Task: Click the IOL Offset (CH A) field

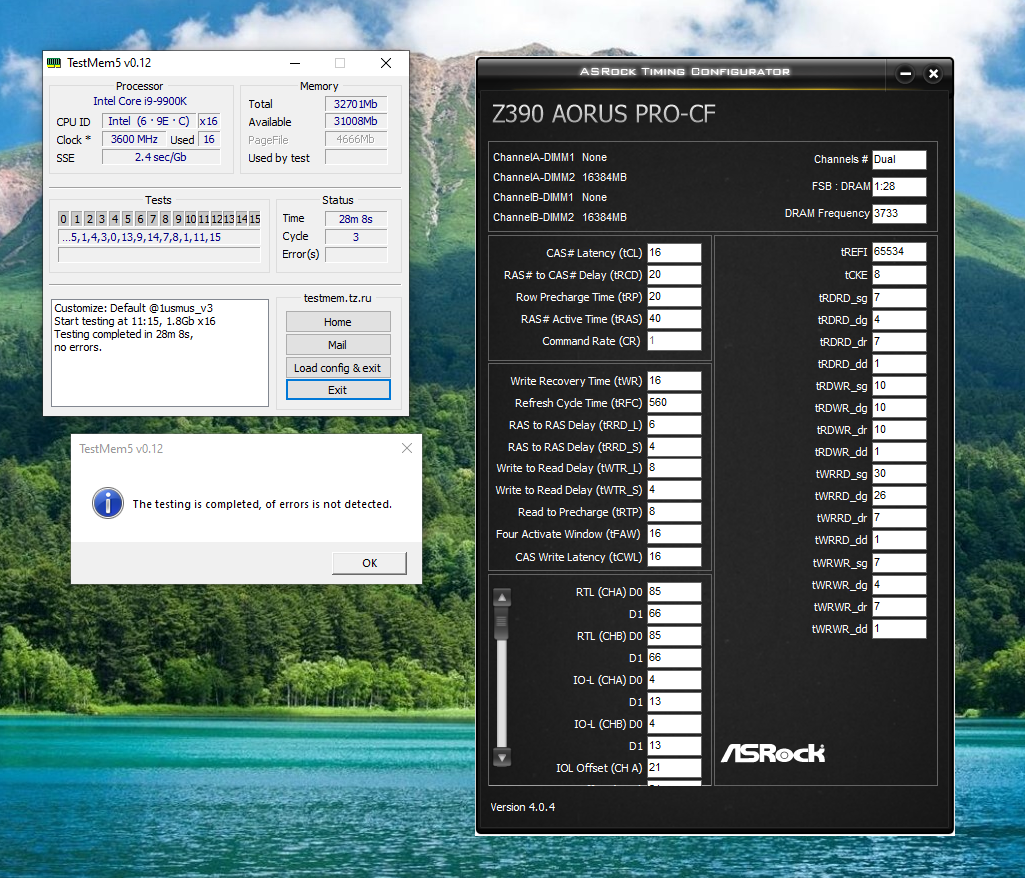Action: tap(674, 768)
